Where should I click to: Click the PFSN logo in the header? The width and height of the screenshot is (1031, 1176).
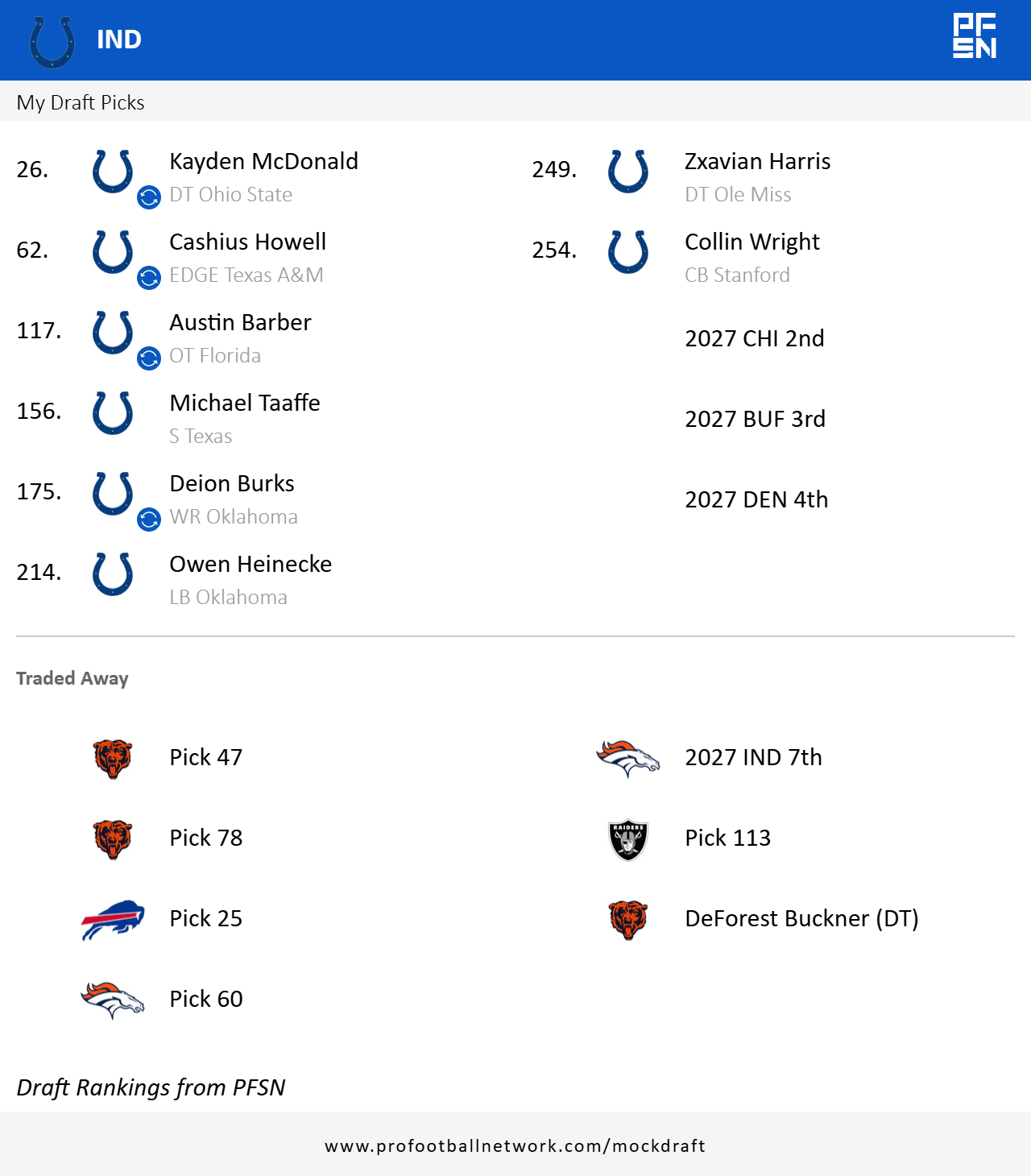[x=975, y=36]
